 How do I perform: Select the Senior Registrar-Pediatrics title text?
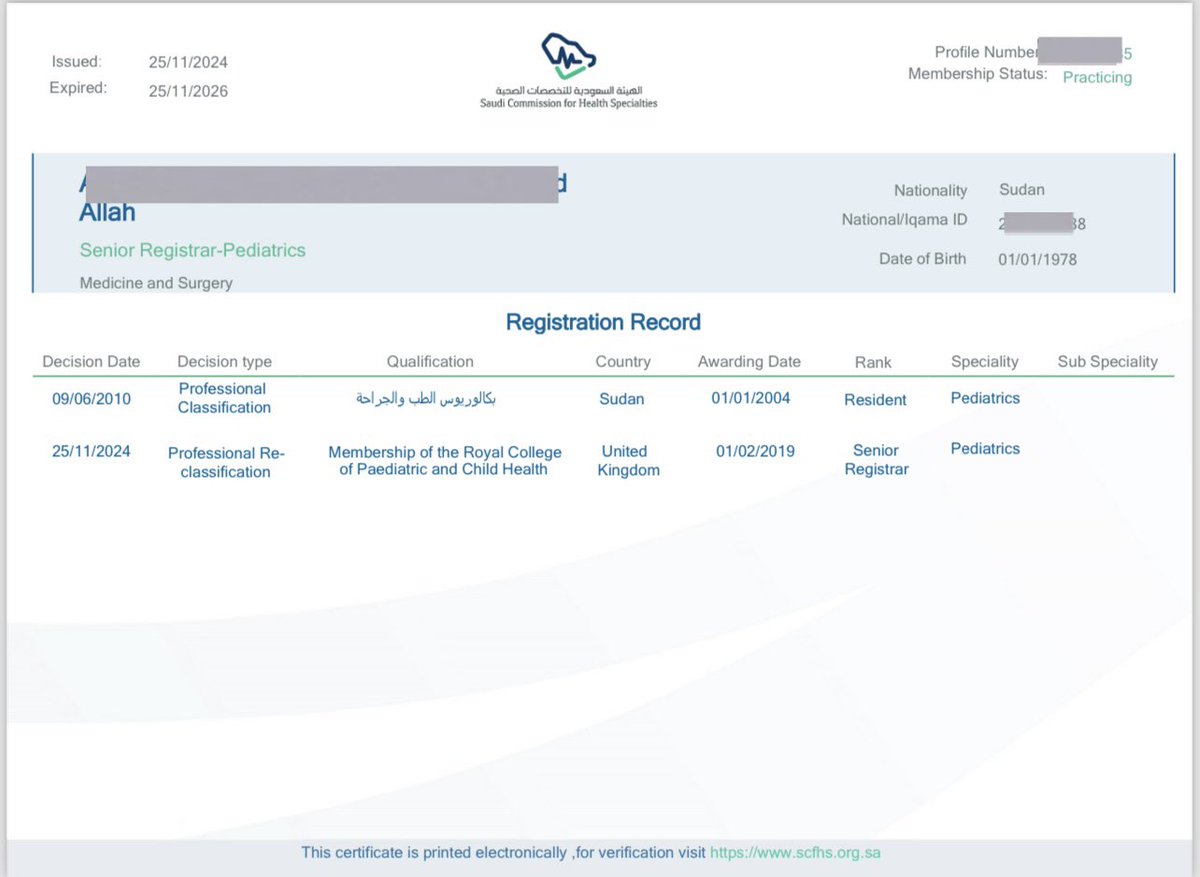click(192, 250)
